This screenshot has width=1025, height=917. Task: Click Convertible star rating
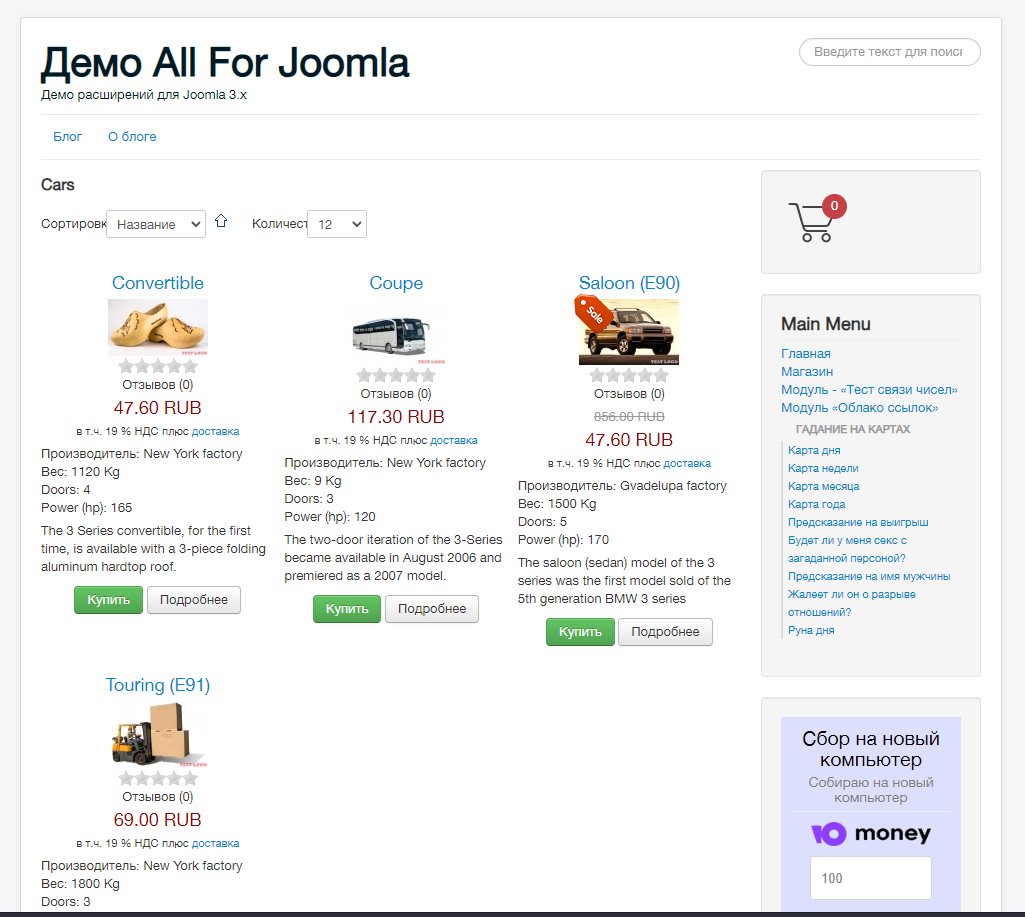point(158,366)
